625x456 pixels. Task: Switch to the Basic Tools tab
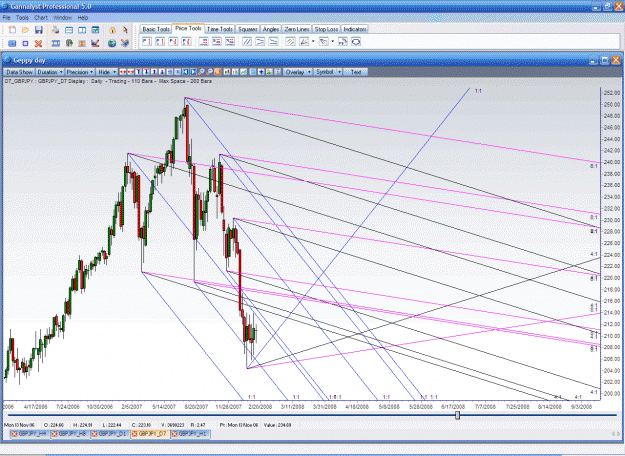coord(156,29)
